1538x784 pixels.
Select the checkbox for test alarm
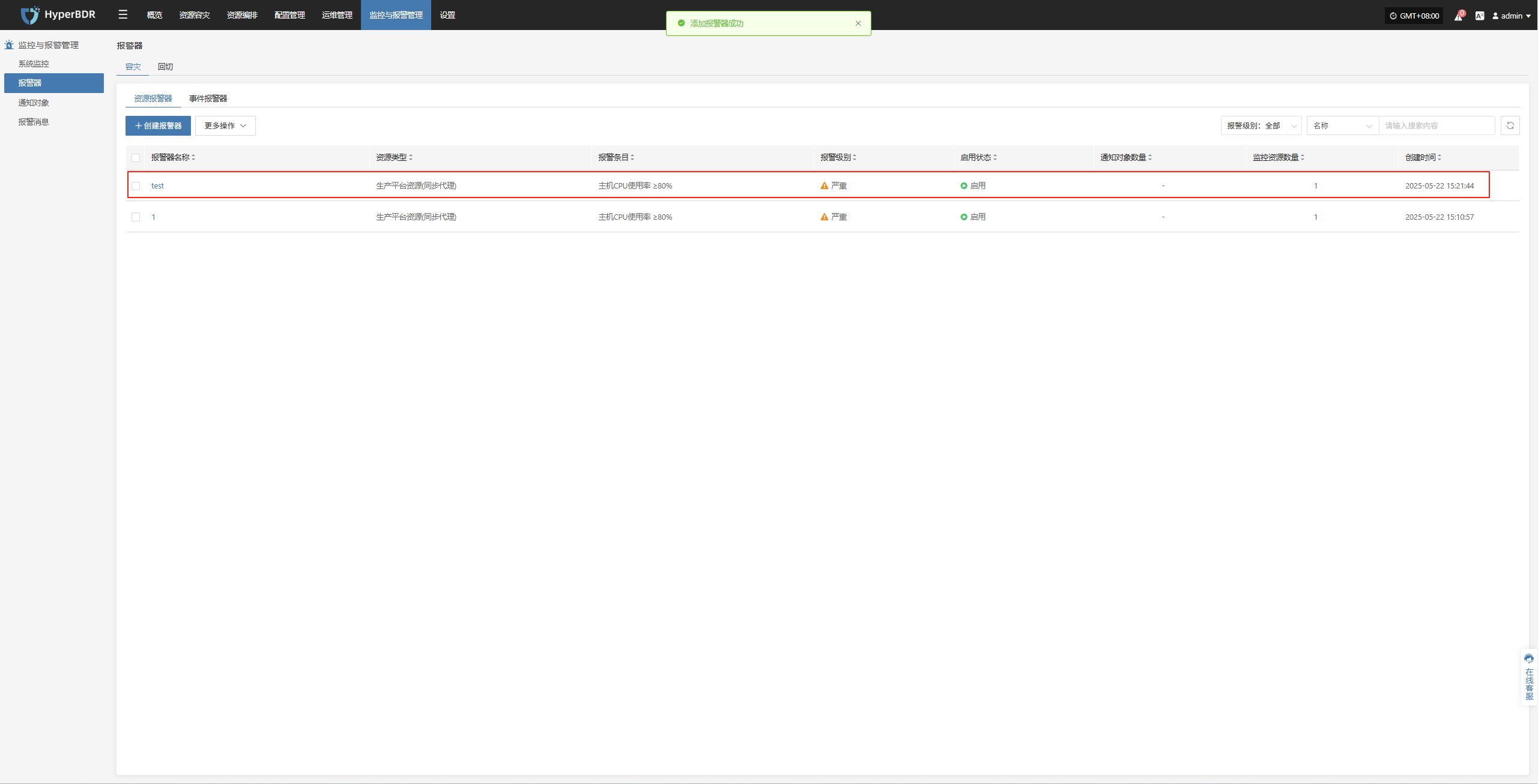[x=136, y=186]
